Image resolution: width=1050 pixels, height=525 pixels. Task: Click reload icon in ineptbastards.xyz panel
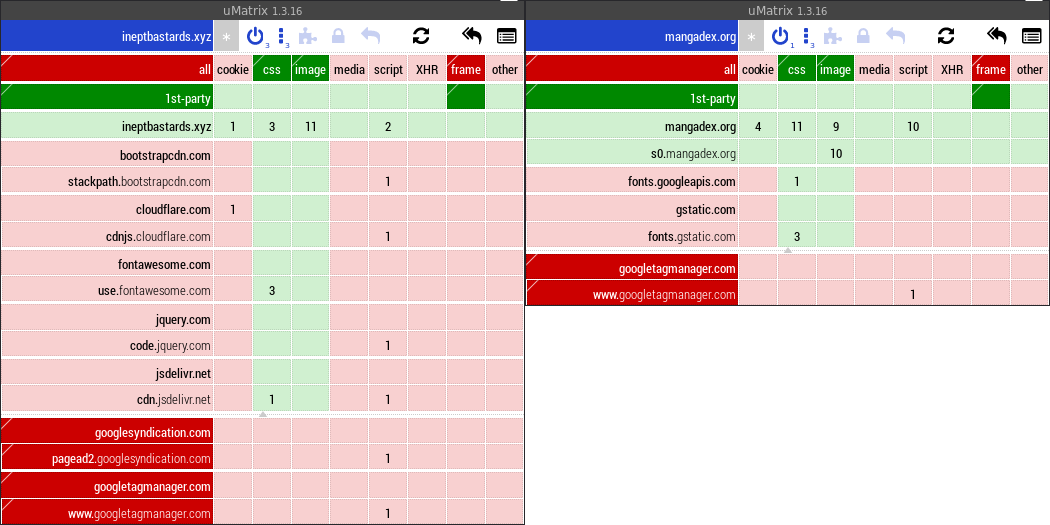421,36
